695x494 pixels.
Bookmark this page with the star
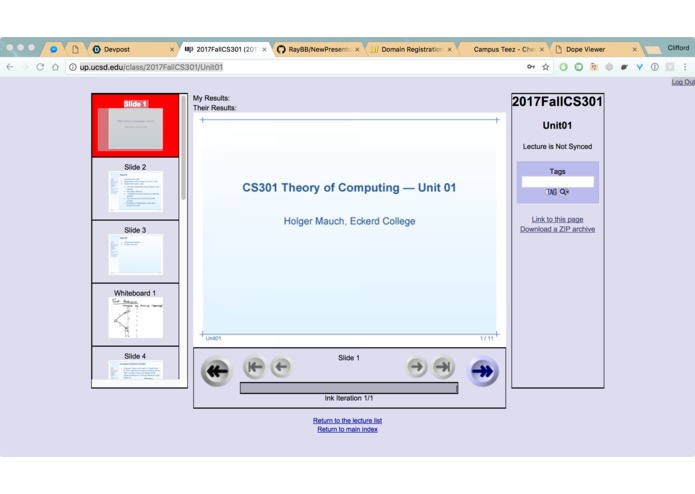point(546,67)
